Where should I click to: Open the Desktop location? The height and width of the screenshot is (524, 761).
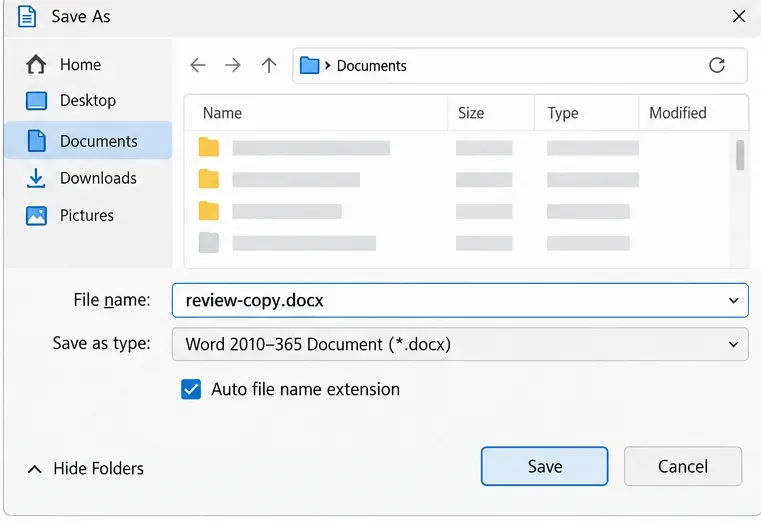point(88,101)
